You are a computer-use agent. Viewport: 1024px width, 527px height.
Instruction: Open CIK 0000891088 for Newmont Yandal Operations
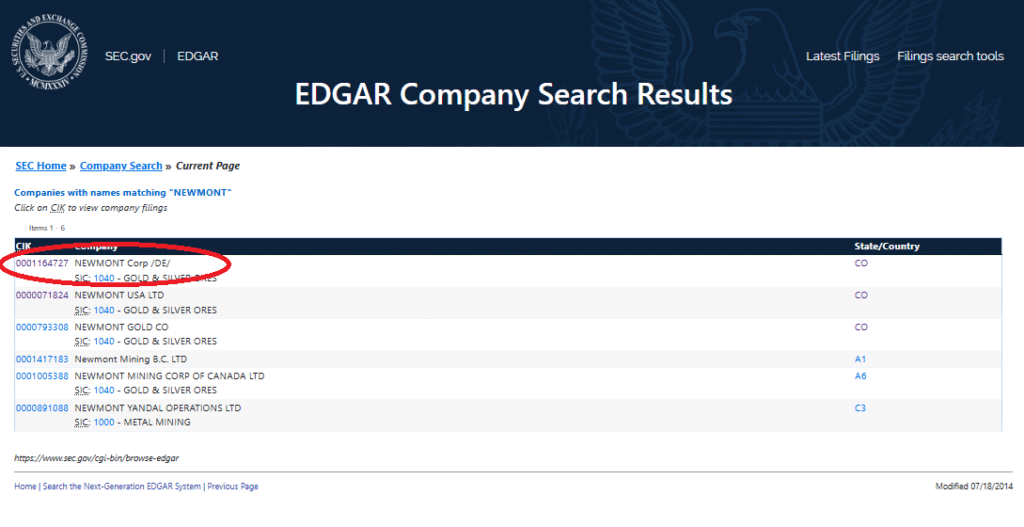pyautogui.click(x=42, y=408)
